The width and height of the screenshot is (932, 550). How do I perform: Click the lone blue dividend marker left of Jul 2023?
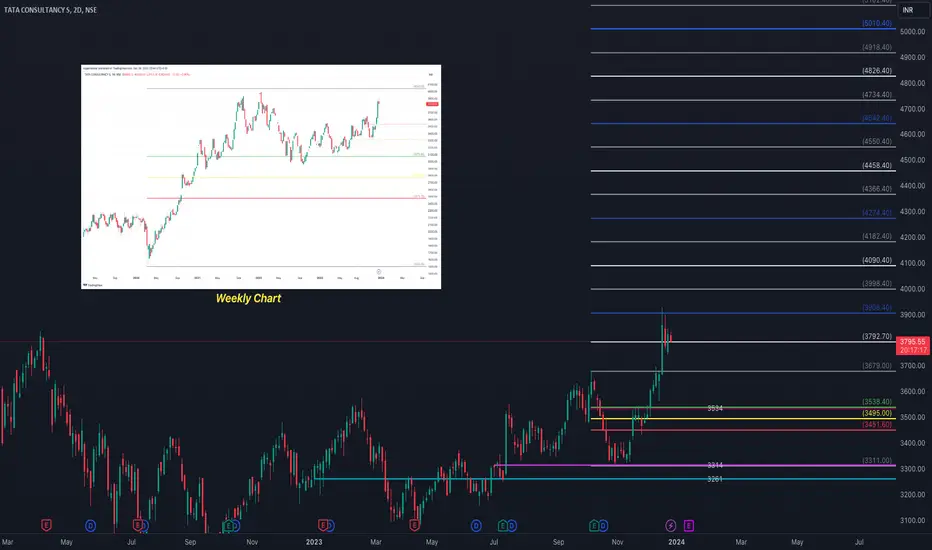[476, 526]
